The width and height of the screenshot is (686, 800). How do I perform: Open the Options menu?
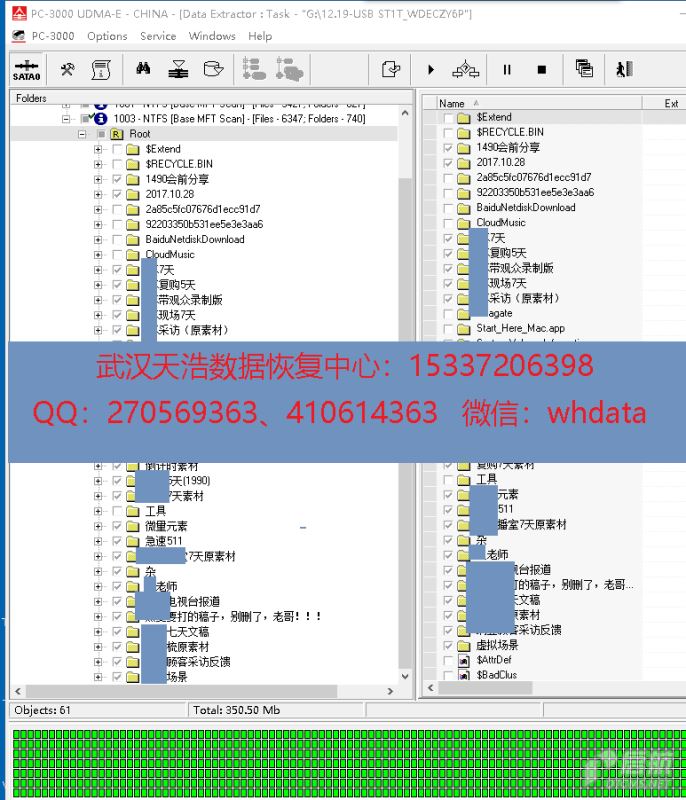tap(107, 36)
